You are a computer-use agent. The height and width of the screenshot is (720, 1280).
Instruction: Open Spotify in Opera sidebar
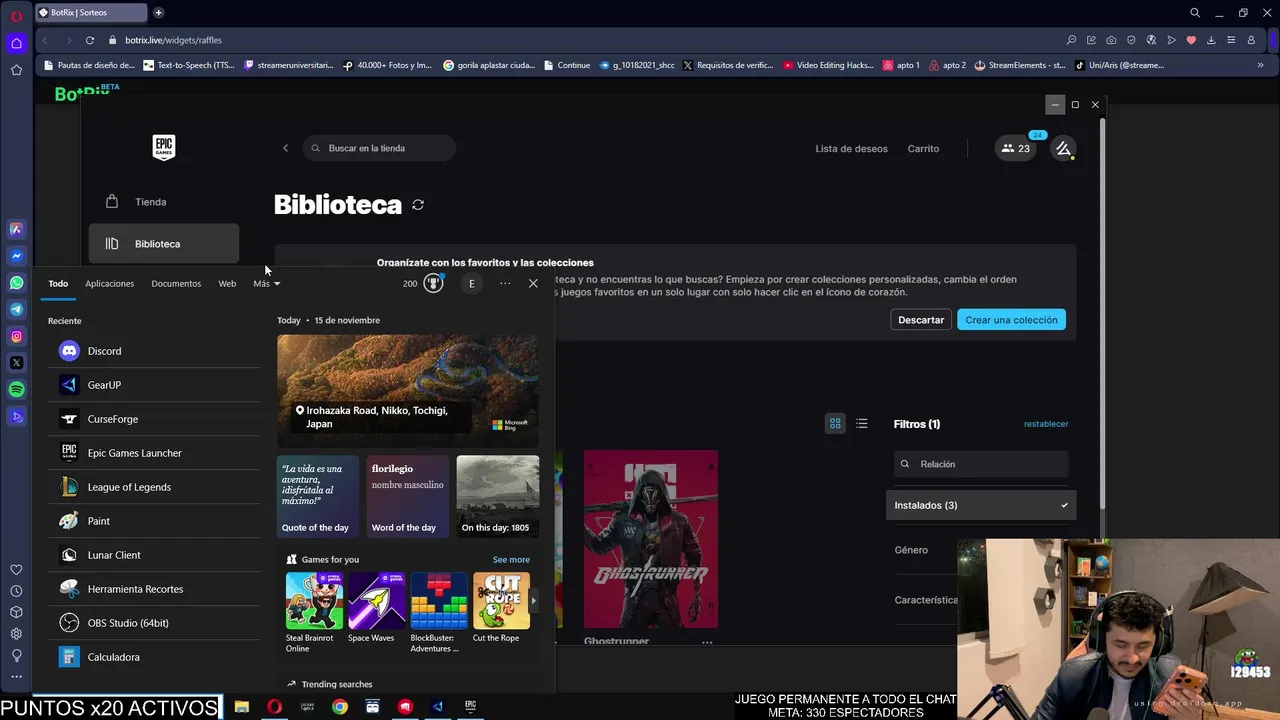pyautogui.click(x=16, y=389)
